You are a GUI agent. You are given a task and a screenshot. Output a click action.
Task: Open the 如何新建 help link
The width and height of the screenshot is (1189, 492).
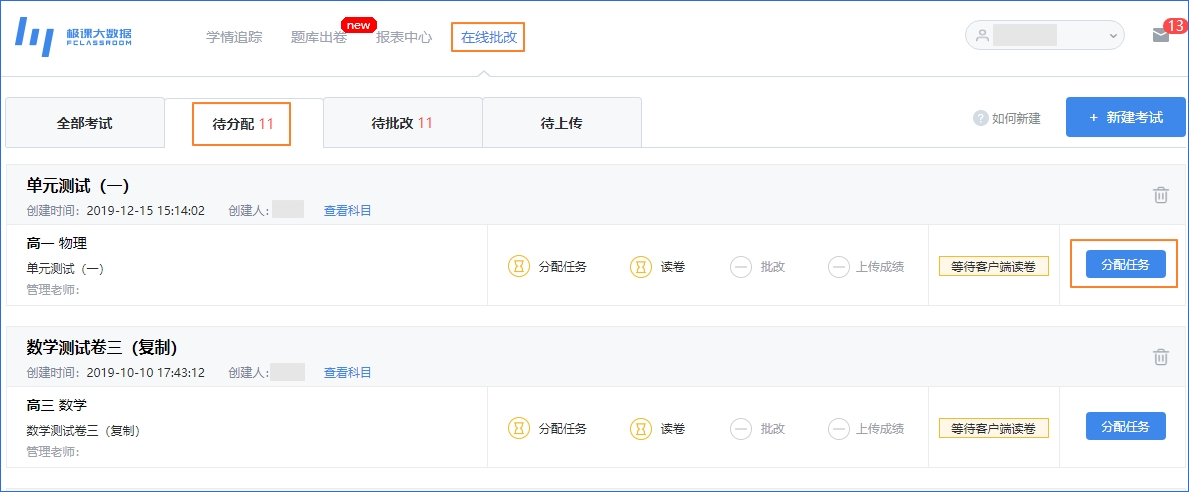1016,118
